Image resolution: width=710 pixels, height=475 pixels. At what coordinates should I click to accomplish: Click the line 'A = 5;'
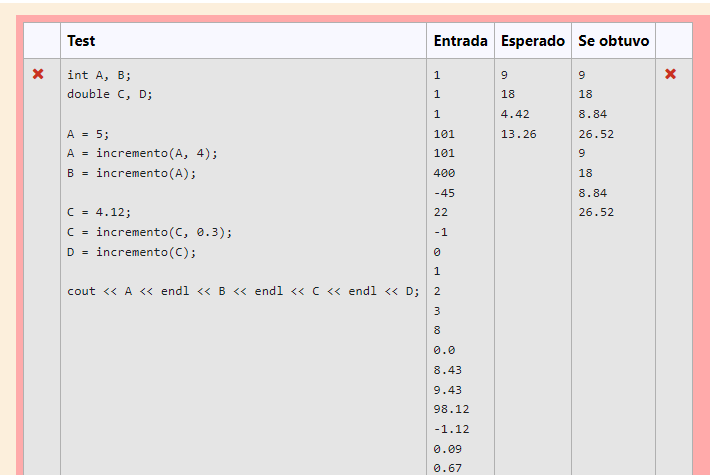(x=88, y=134)
